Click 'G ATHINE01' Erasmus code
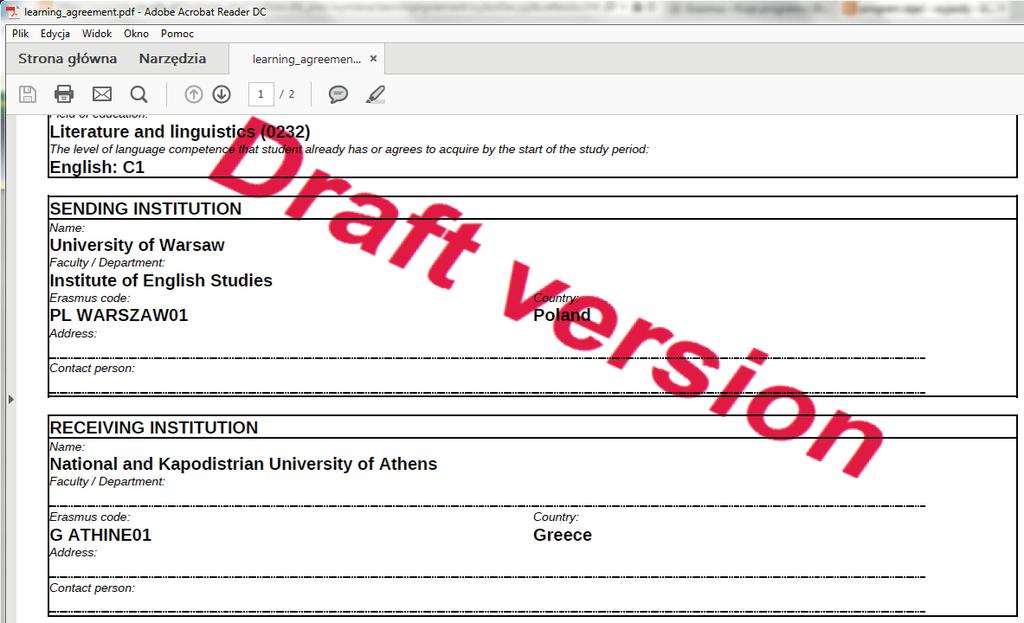 (x=101, y=535)
